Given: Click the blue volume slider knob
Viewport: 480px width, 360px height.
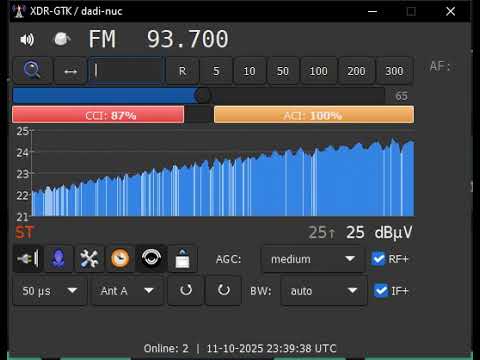Looking at the screenshot, I should click(202, 96).
